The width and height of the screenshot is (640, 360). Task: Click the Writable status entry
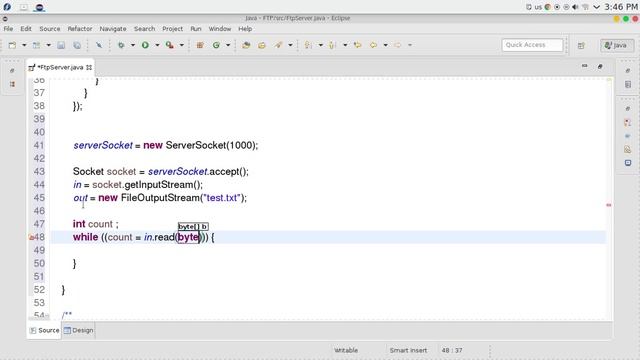[346, 350]
